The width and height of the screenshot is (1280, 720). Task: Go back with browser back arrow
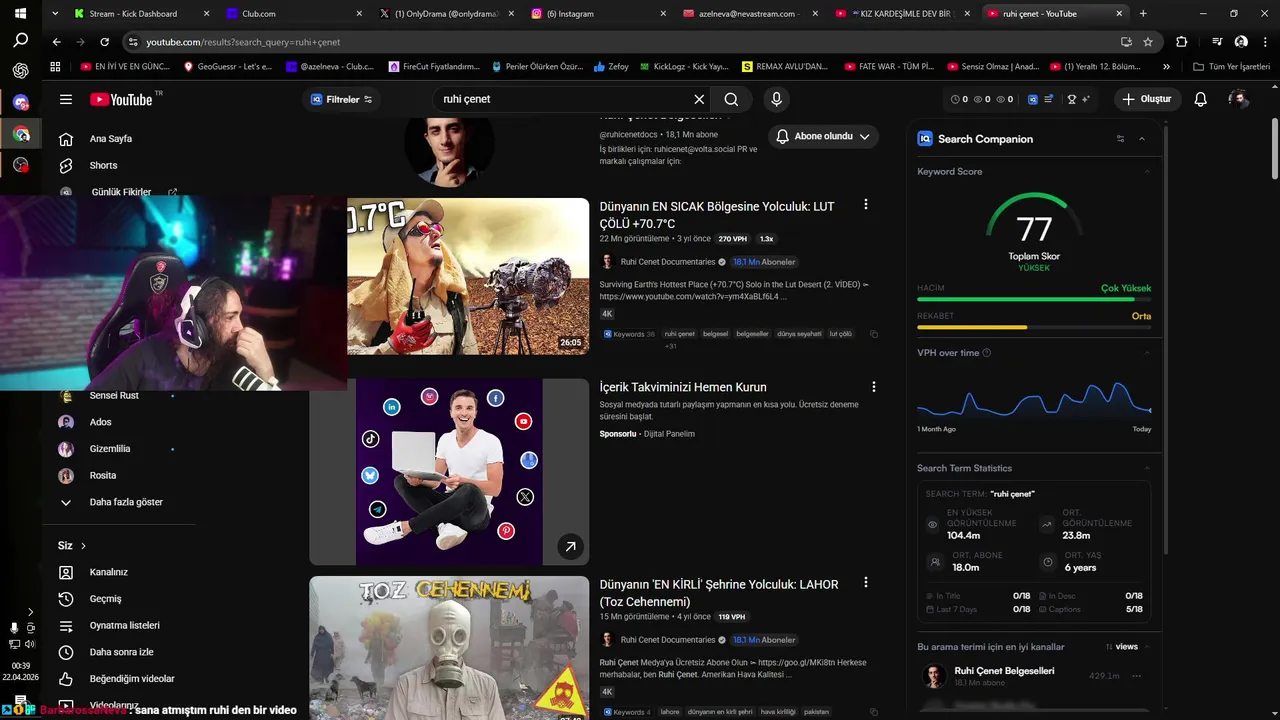pyautogui.click(x=56, y=42)
